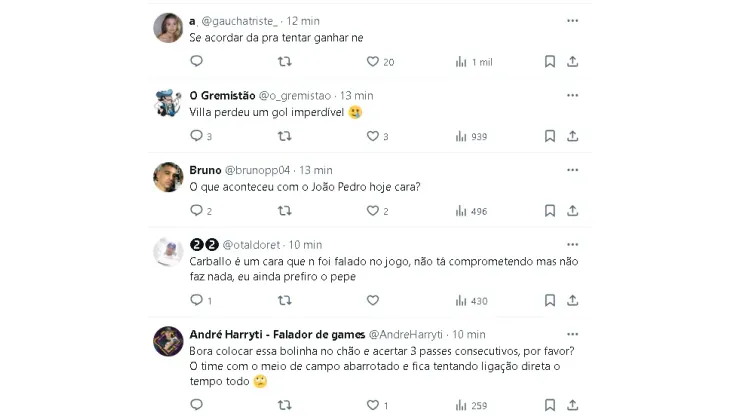Open more options on O Gremistão tweet

[572, 95]
